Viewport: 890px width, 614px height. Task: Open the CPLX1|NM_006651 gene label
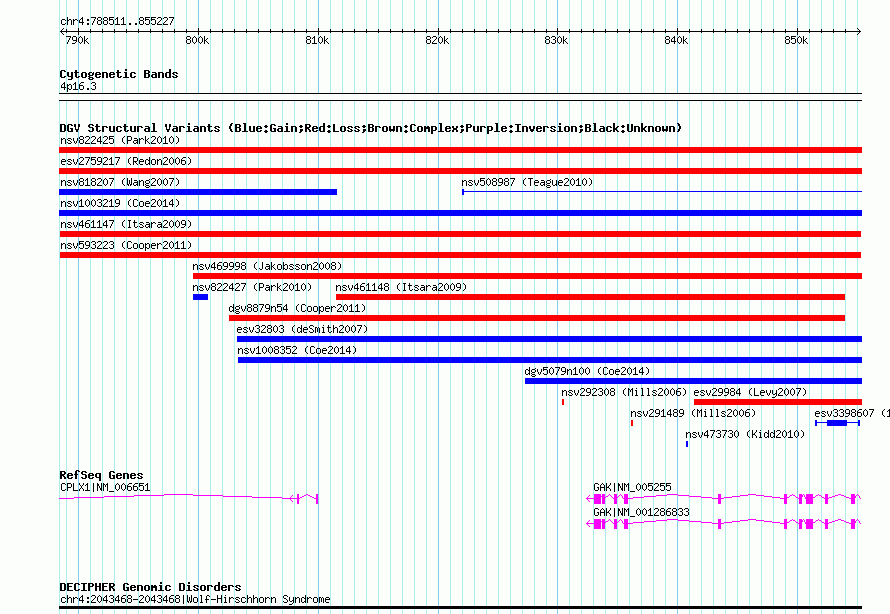pos(105,487)
